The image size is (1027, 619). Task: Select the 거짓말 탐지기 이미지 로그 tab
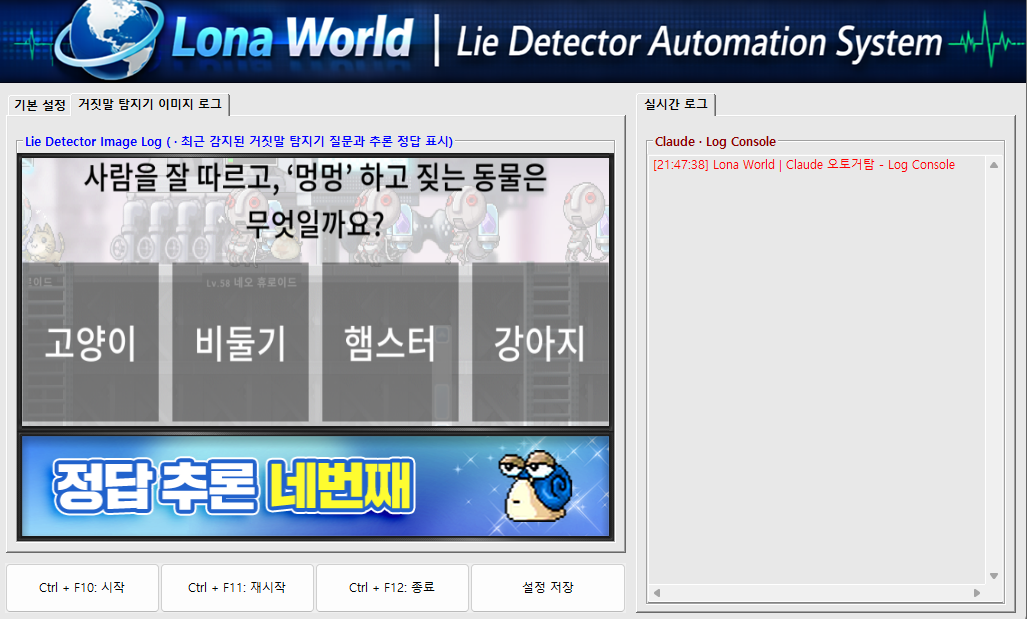(x=150, y=103)
